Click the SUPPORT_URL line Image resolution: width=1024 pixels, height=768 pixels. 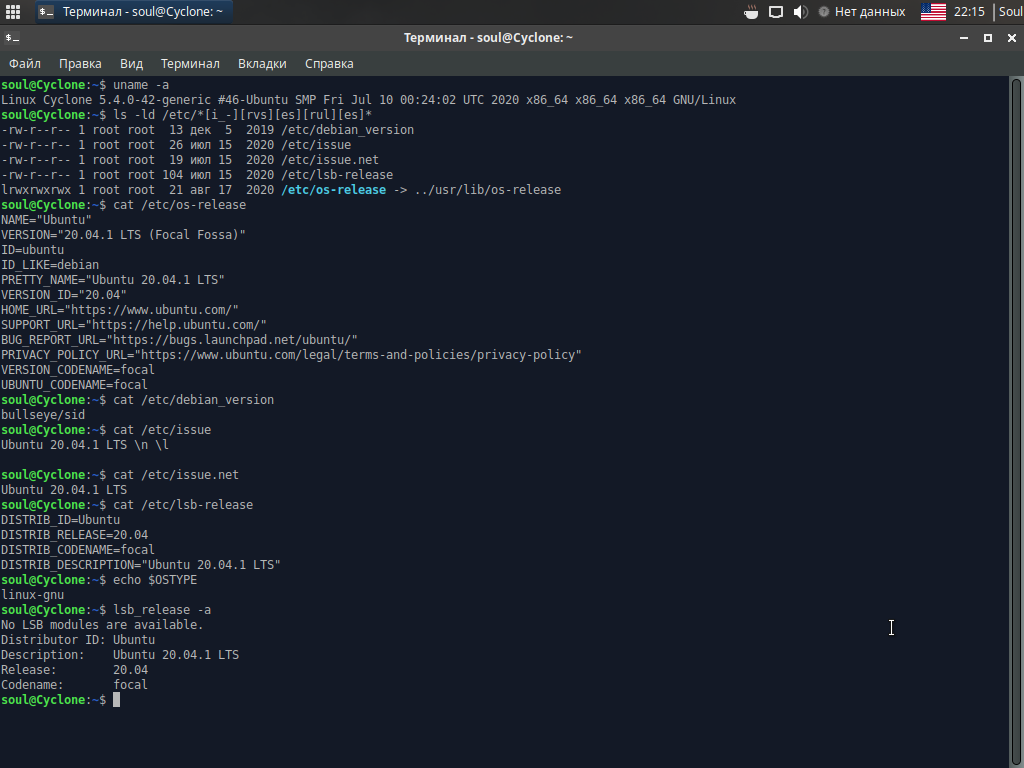[x=134, y=325]
